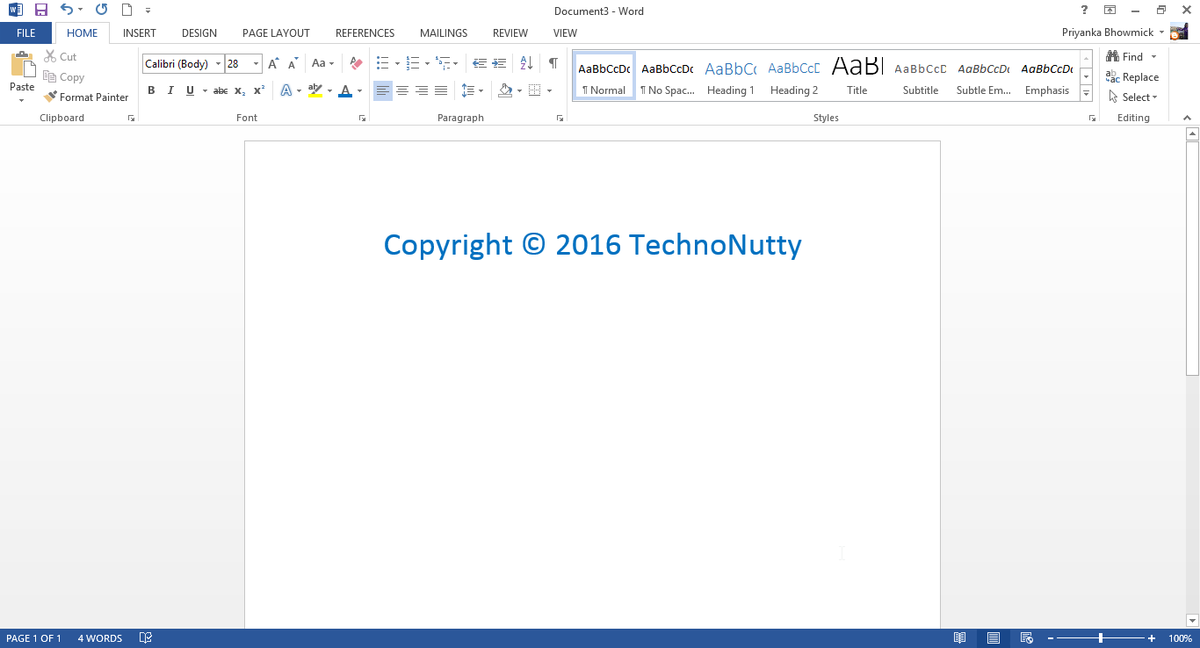
Task: Apply shading with the paint bucket icon
Action: (x=505, y=90)
